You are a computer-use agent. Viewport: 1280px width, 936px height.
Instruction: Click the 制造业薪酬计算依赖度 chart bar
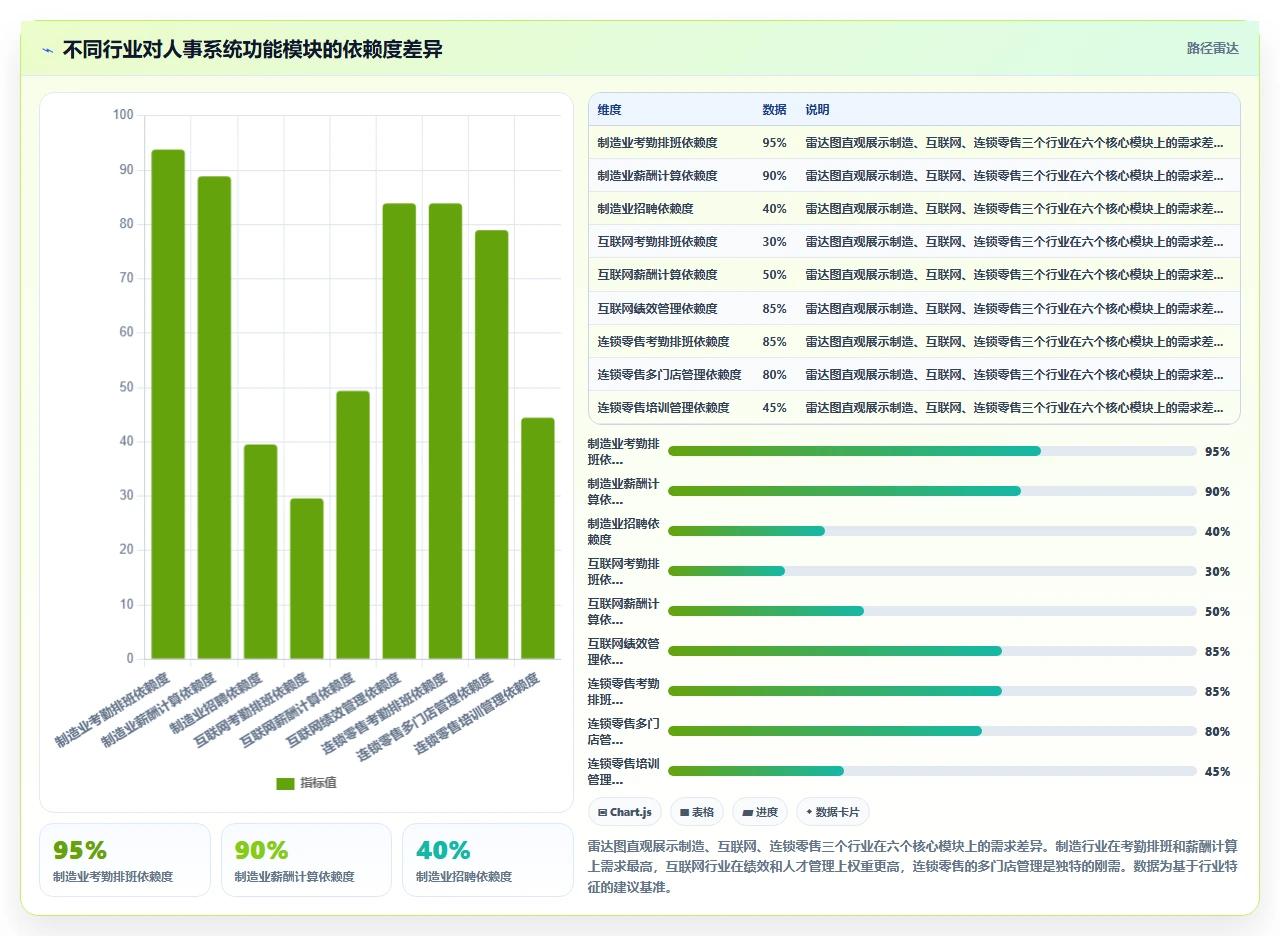click(214, 418)
